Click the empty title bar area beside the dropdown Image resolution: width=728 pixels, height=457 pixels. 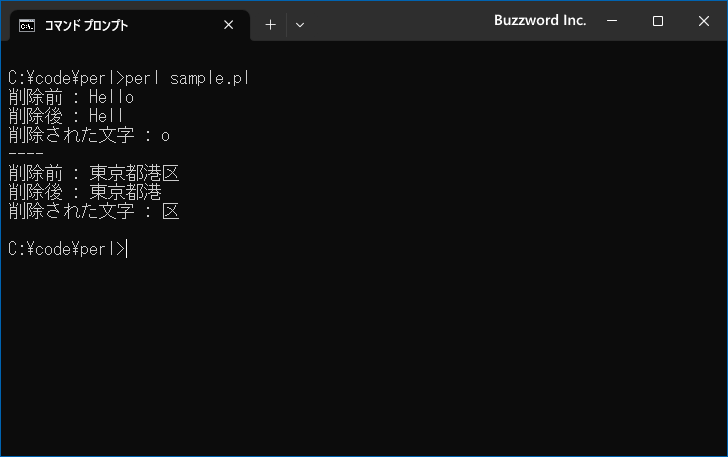(399, 21)
